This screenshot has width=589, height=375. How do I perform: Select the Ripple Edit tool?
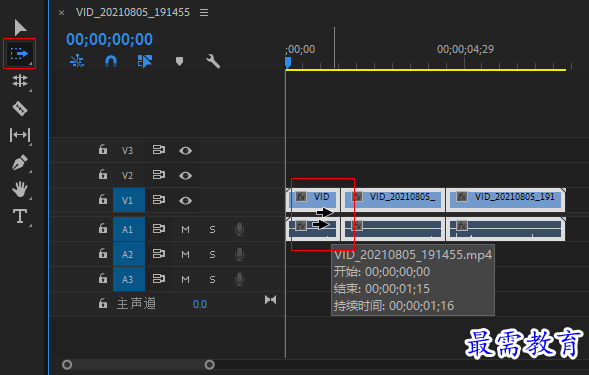point(20,81)
